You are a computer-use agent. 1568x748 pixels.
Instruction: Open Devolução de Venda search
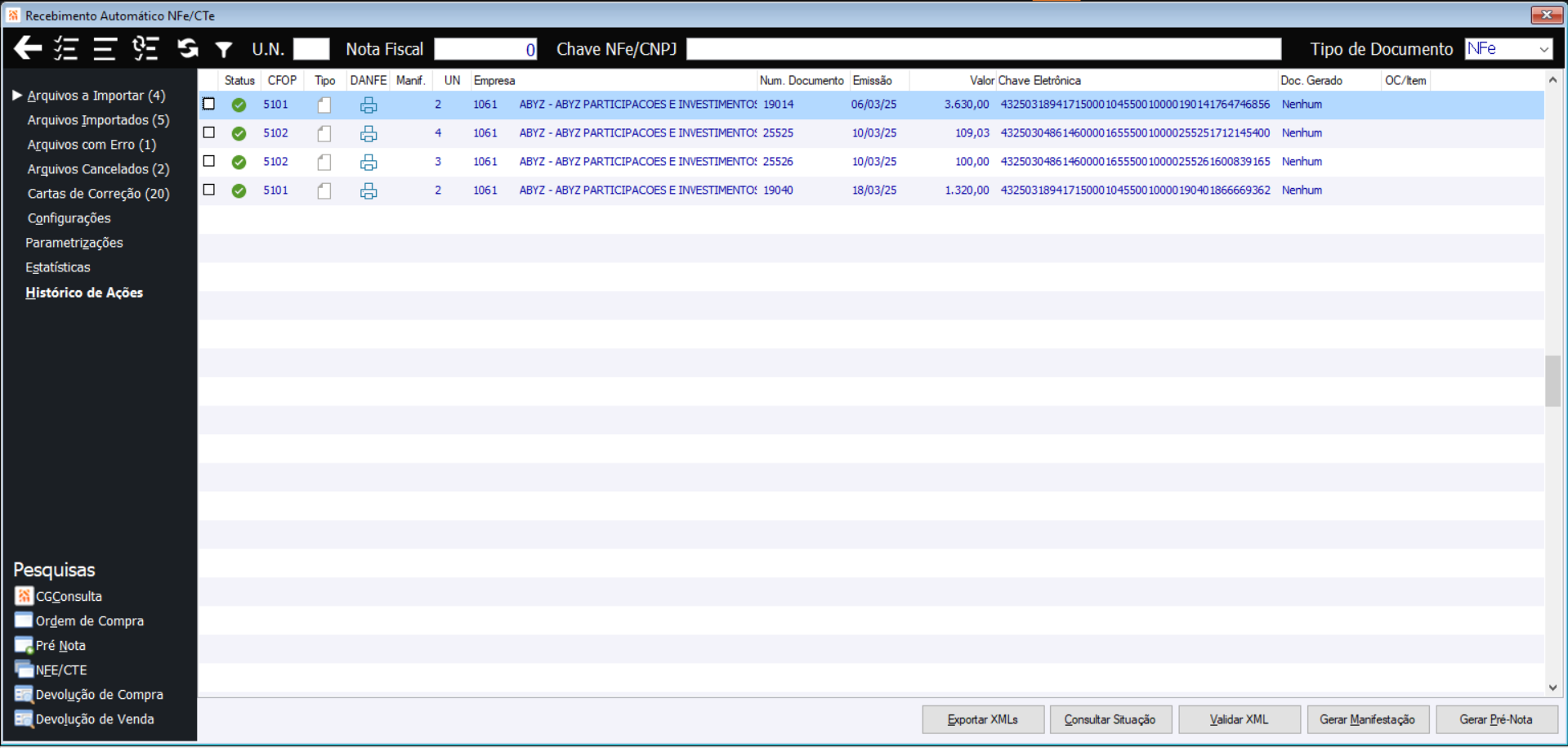(x=85, y=719)
